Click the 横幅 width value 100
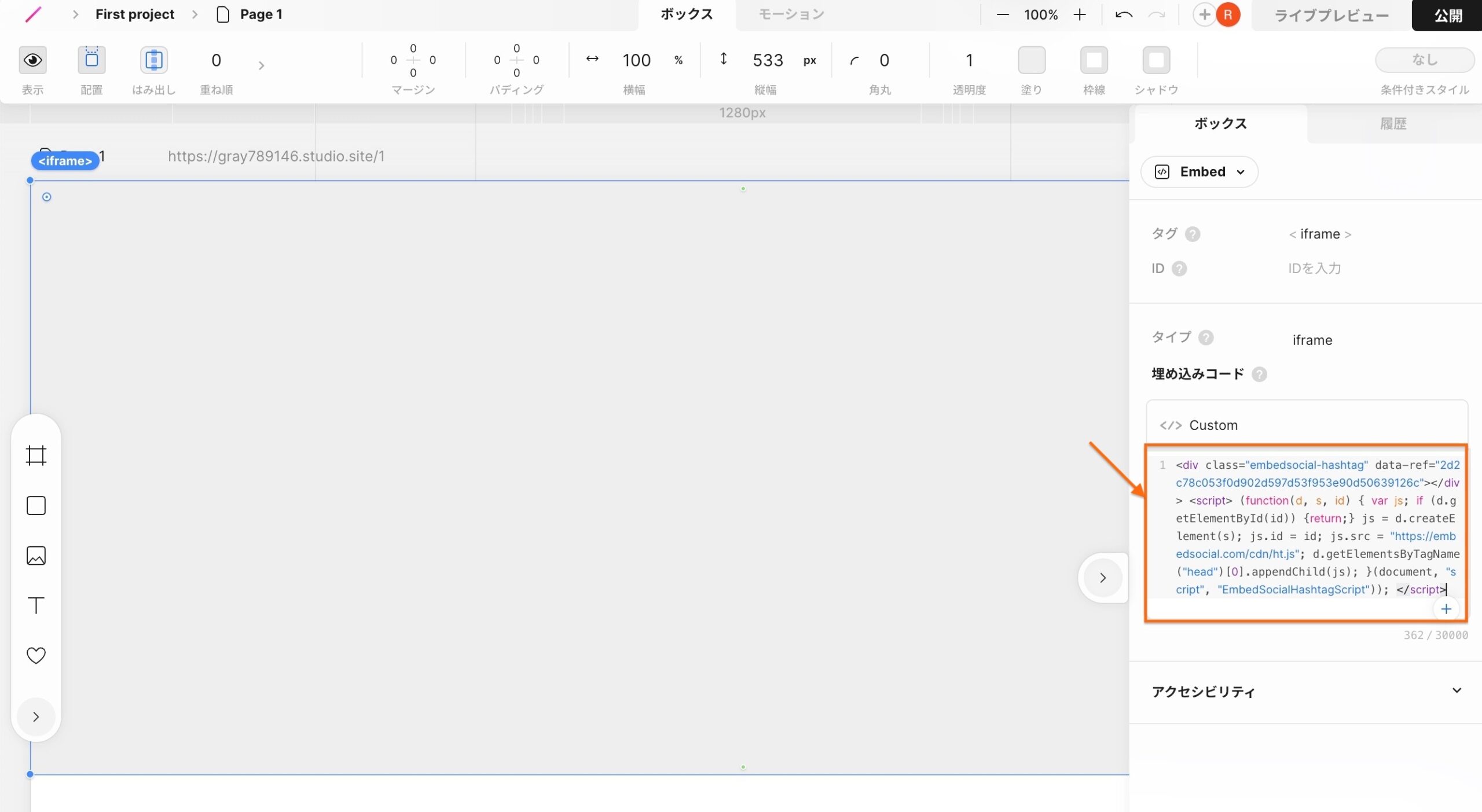The width and height of the screenshot is (1482, 812). (636, 60)
